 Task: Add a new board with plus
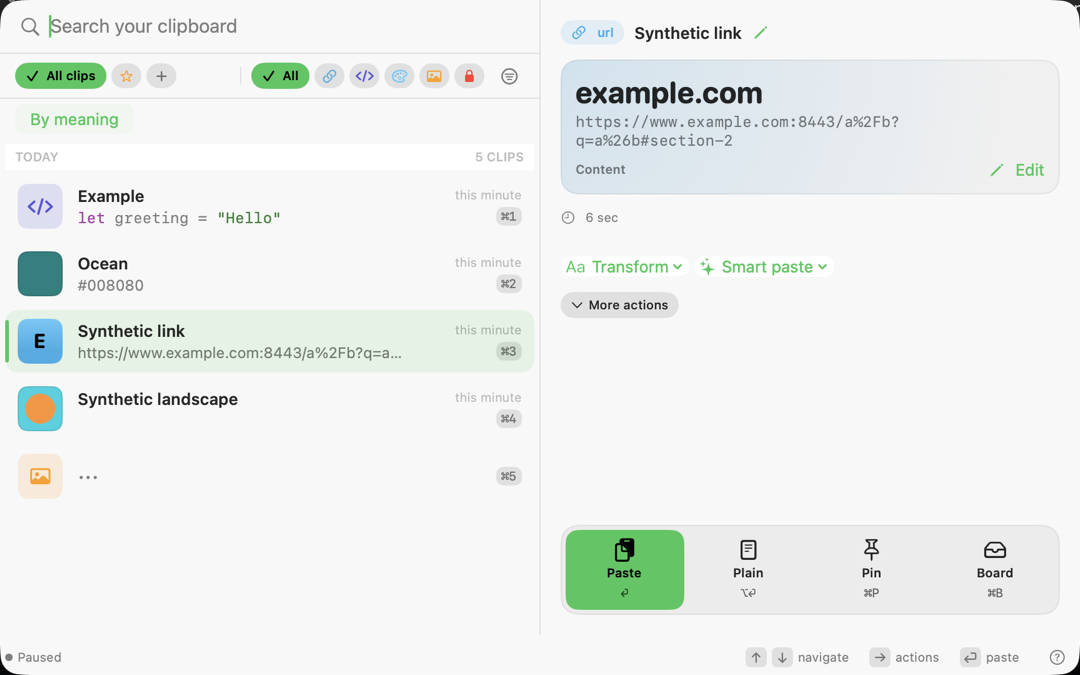tap(161, 76)
